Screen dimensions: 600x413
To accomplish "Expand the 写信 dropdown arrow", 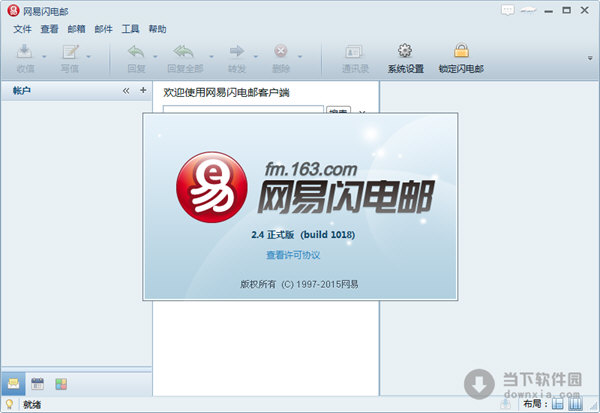I will tap(88, 57).
